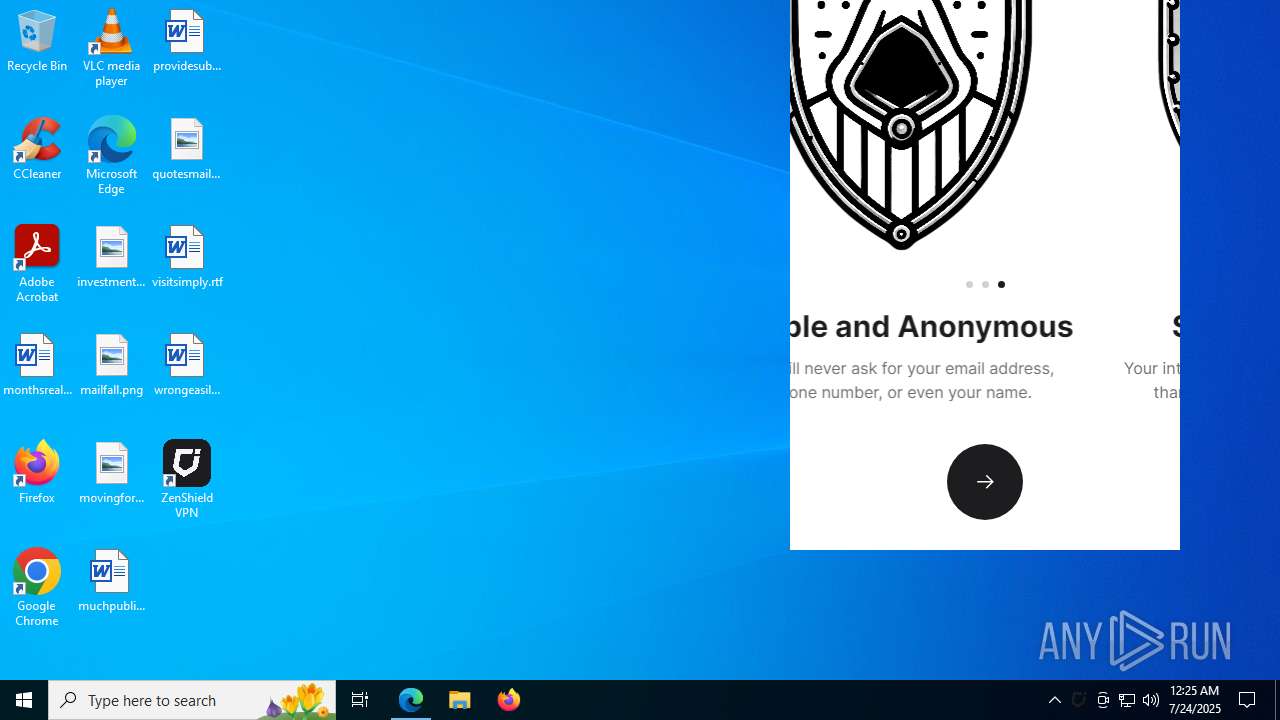Open Firefox from the taskbar
The width and height of the screenshot is (1280, 720).
click(509, 700)
